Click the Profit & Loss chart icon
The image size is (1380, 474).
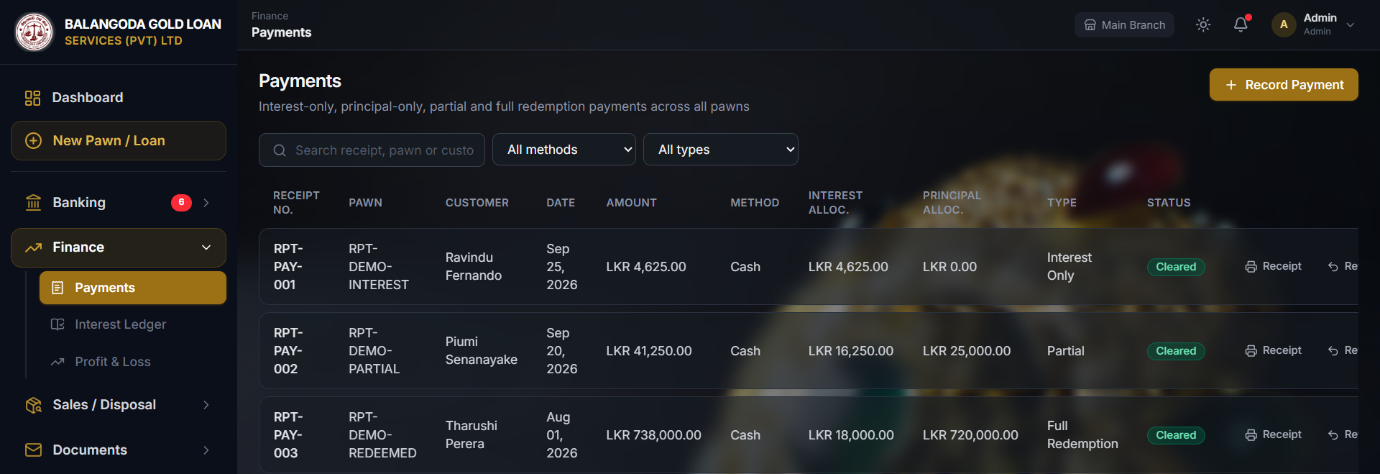tap(57, 362)
